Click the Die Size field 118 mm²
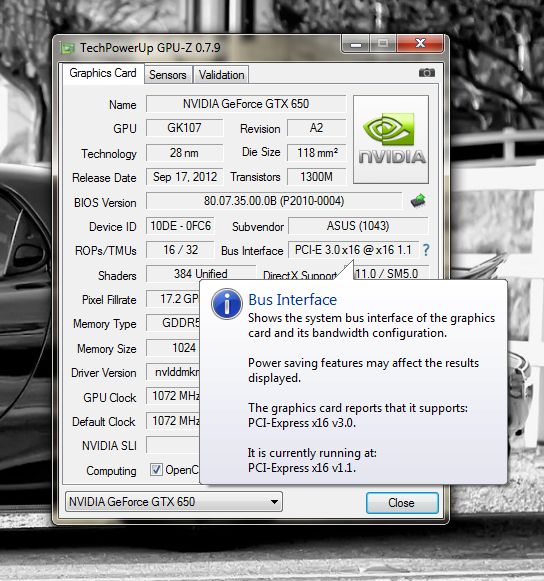 point(317,153)
